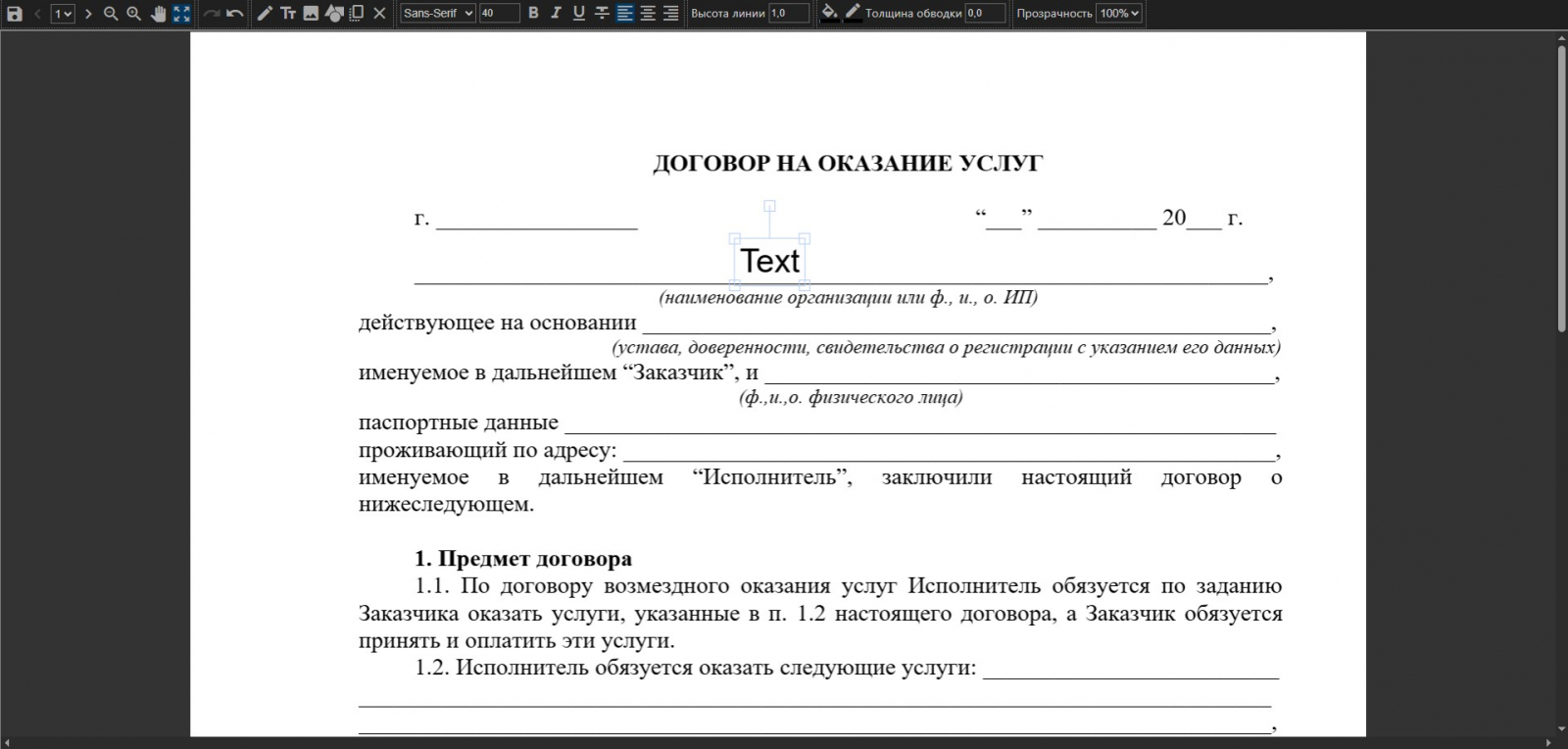Center-align the text
This screenshot has width=1568, height=749.
[648, 14]
